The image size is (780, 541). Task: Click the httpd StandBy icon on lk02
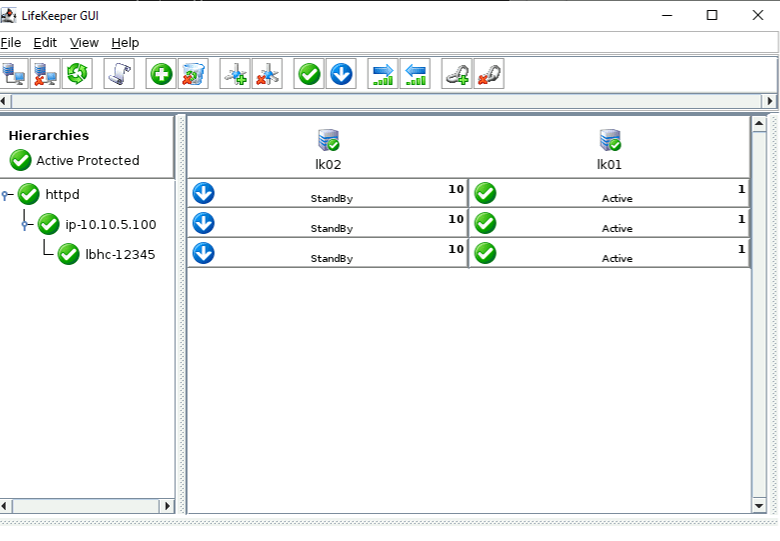pyautogui.click(x=203, y=193)
